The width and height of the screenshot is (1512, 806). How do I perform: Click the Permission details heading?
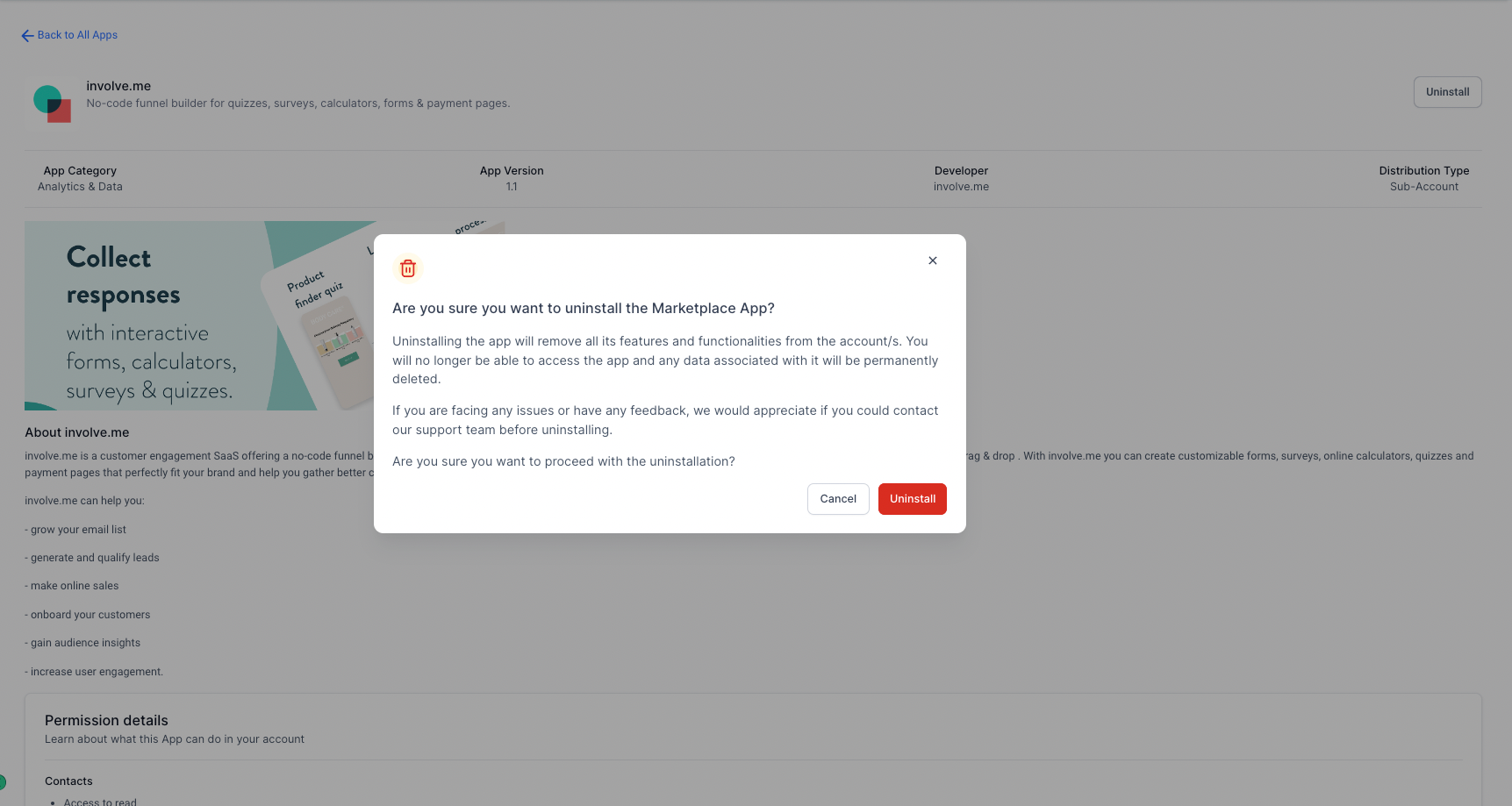tap(106, 720)
